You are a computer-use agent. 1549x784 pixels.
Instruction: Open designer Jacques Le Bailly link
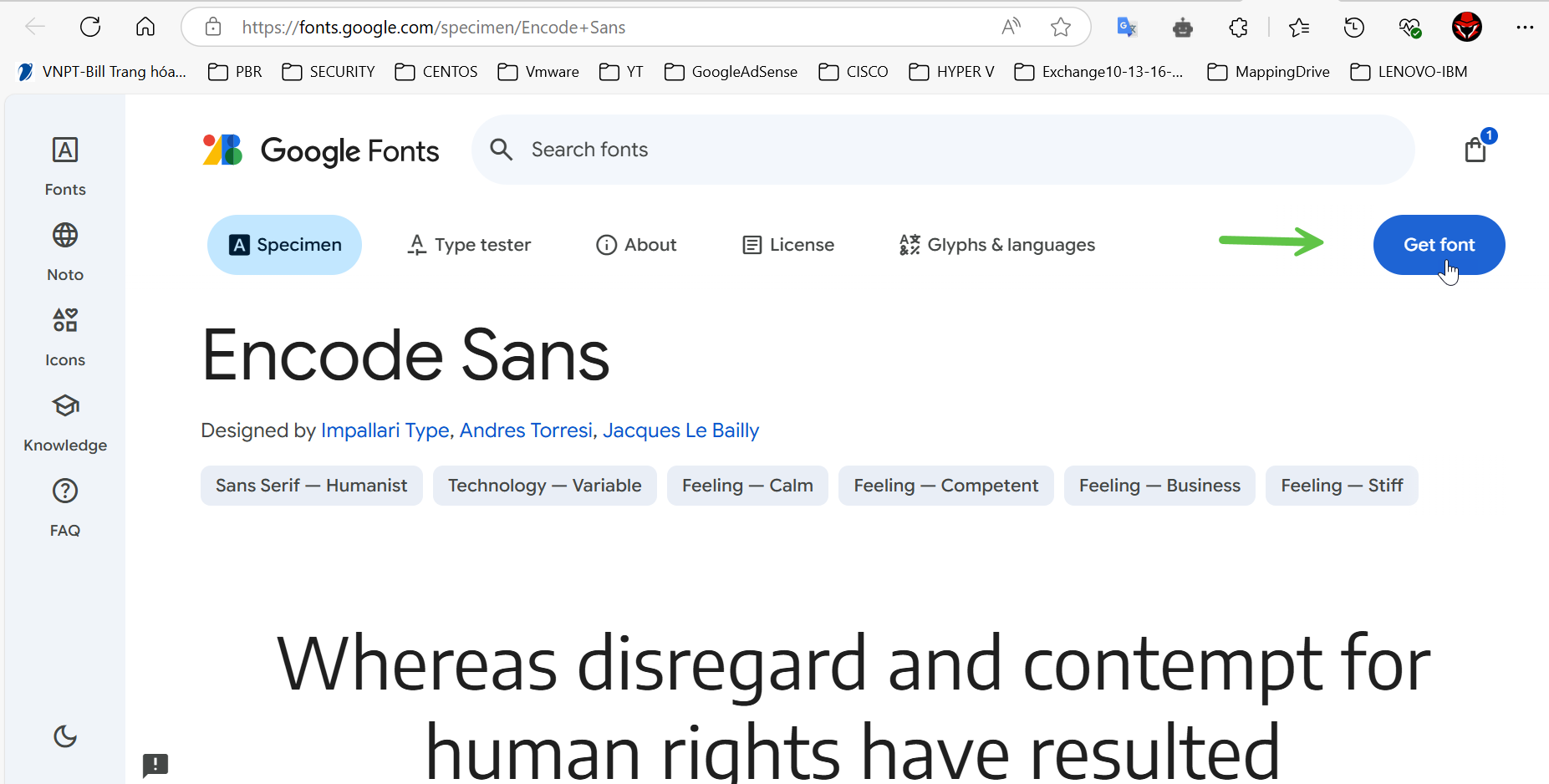[x=680, y=430]
